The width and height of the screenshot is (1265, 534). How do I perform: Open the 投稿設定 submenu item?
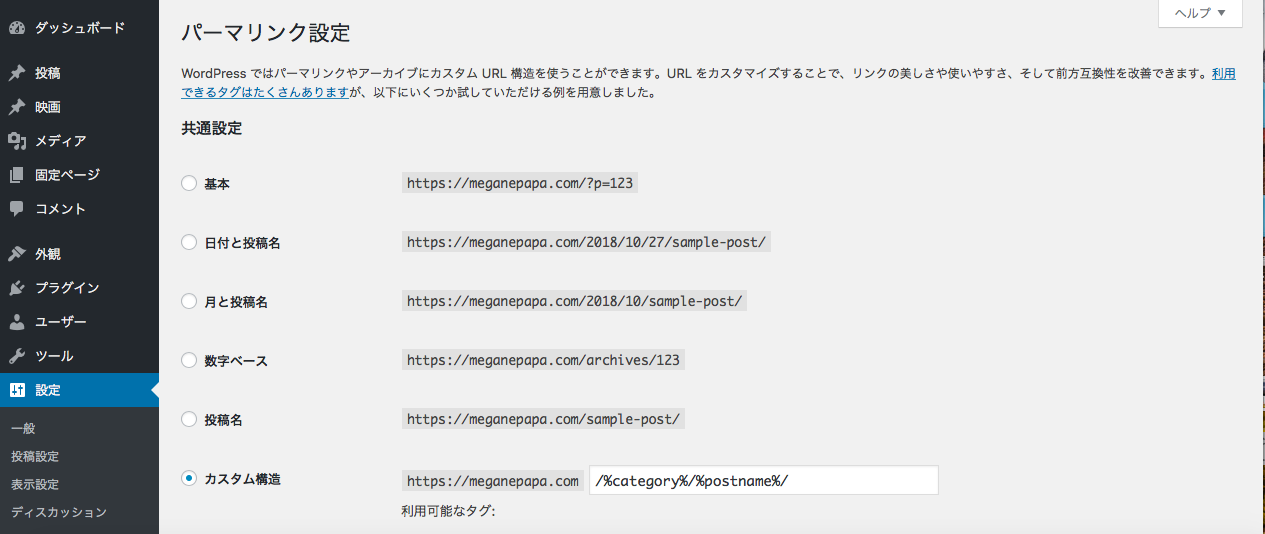tap(35, 456)
